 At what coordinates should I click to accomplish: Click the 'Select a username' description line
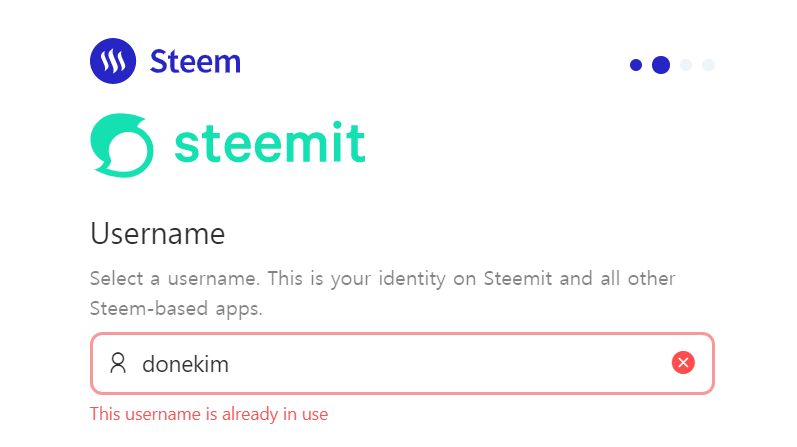383,279
